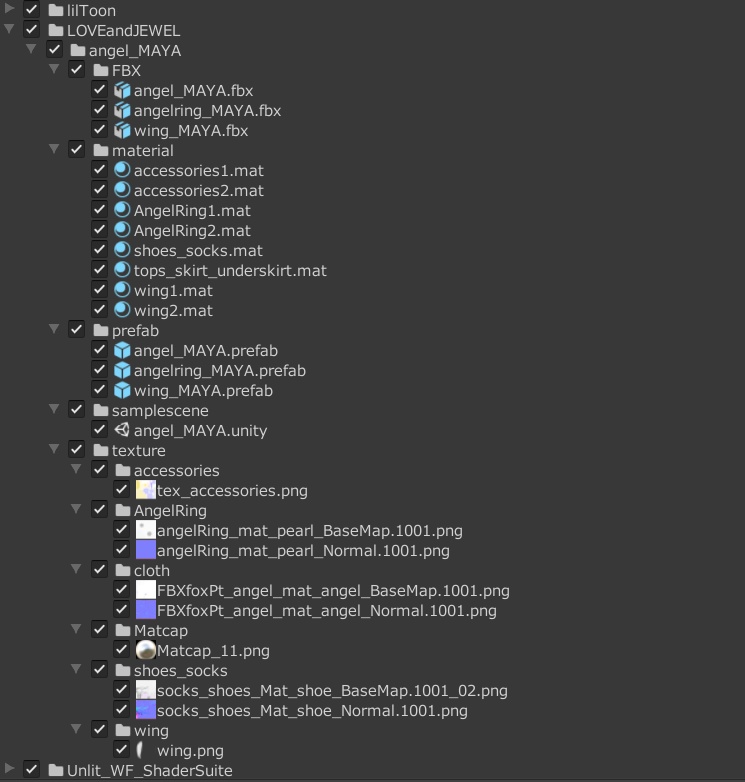Click the samplescene folder icon
745x782 pixels.
[x=100, y=410]
